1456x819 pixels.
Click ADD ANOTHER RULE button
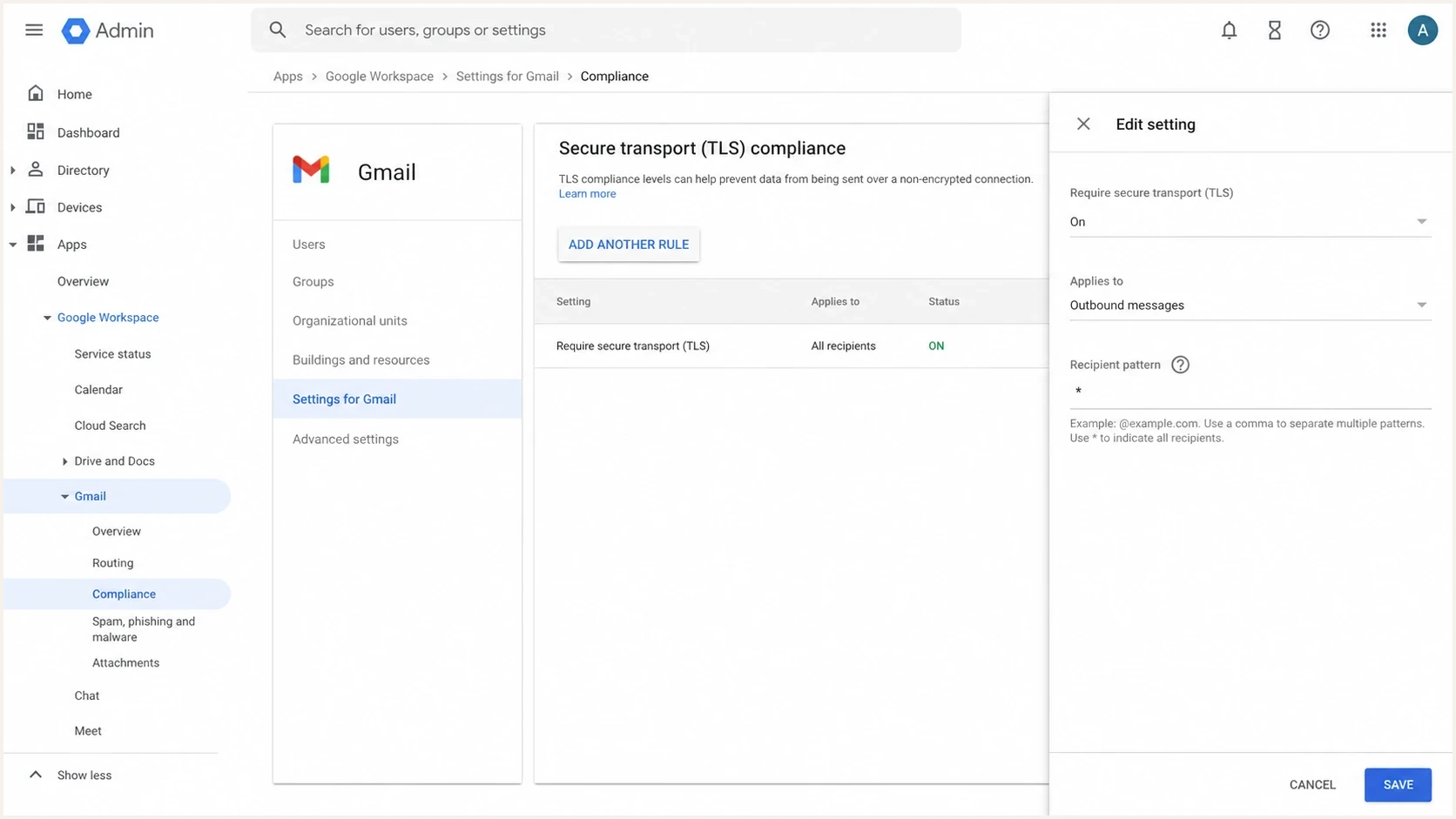click(x=628, y=245)
